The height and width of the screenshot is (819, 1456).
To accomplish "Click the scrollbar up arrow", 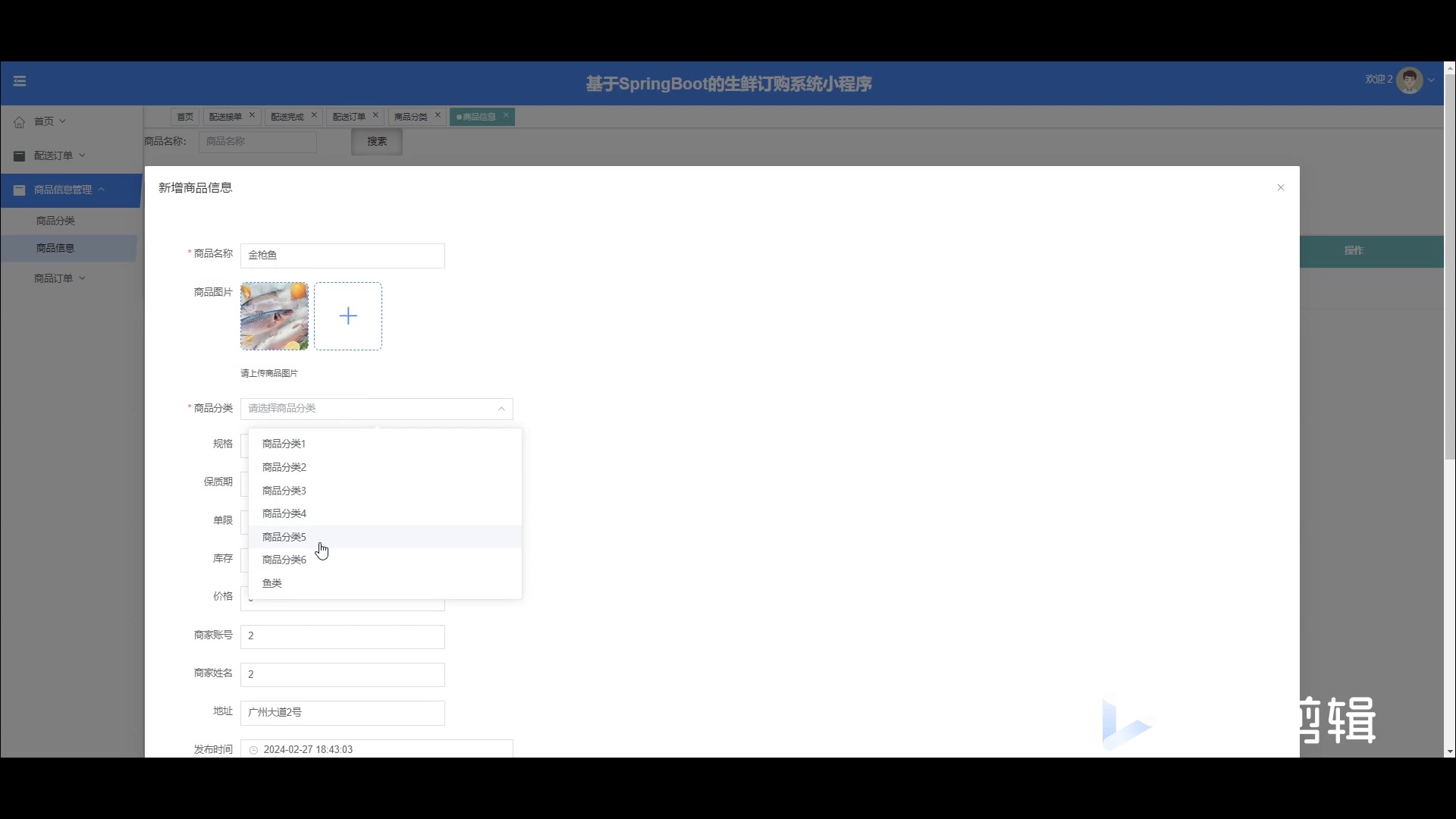I will click(x=1449, y=68).
